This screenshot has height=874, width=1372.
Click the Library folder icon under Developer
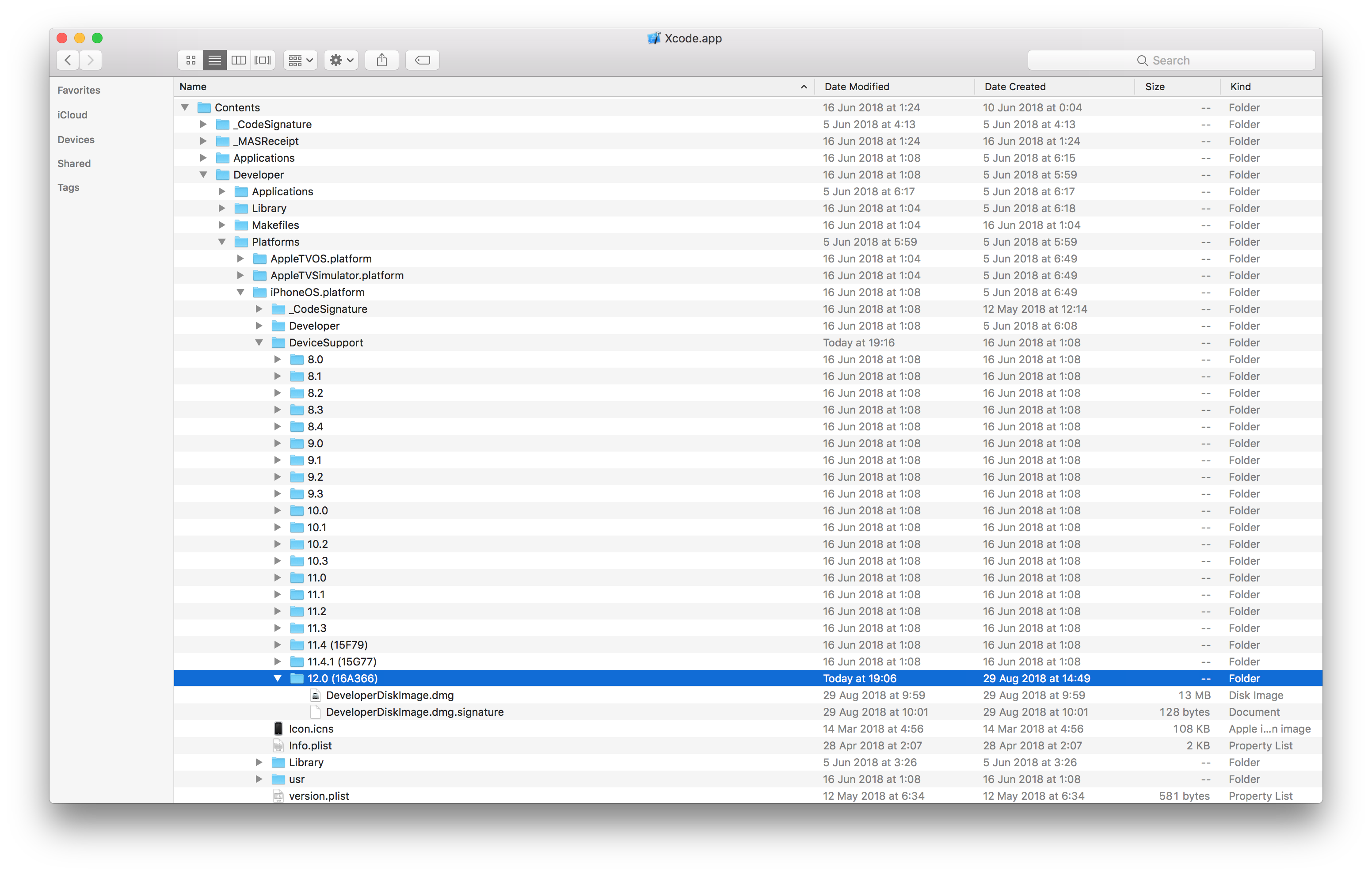click(242, 208)
